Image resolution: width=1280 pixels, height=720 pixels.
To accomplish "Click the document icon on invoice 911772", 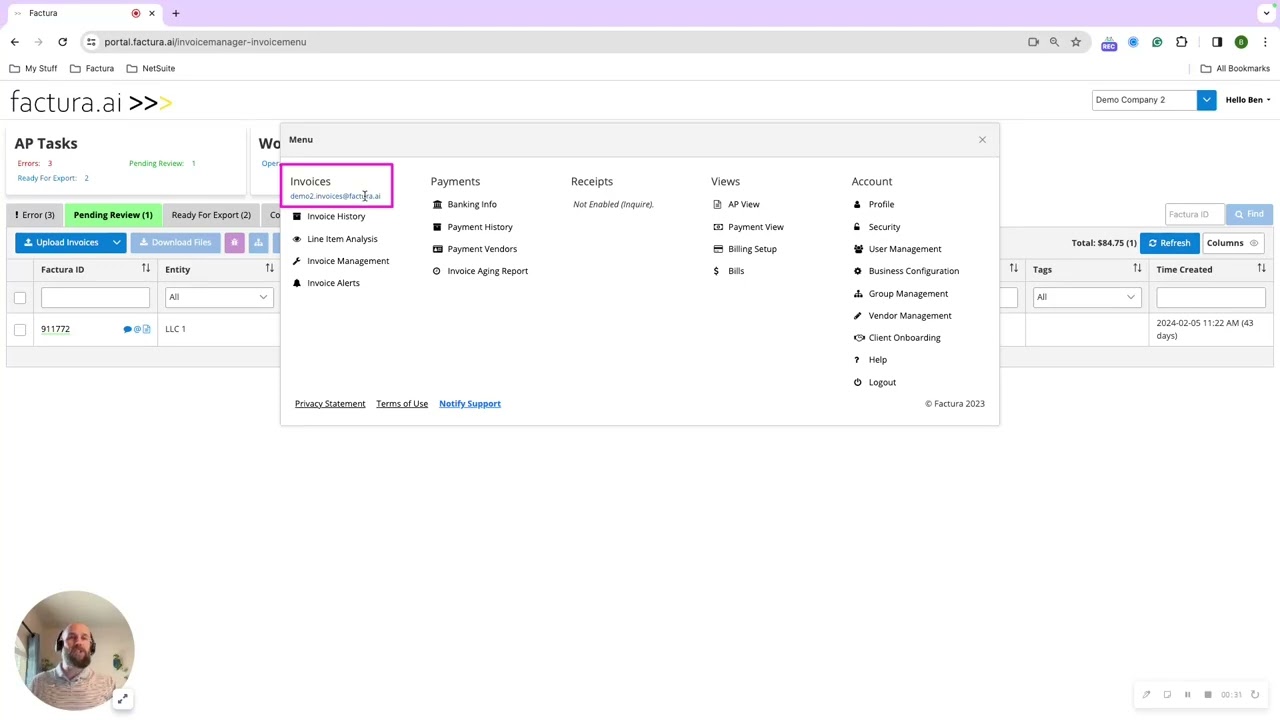I will (x=146, y=329).
